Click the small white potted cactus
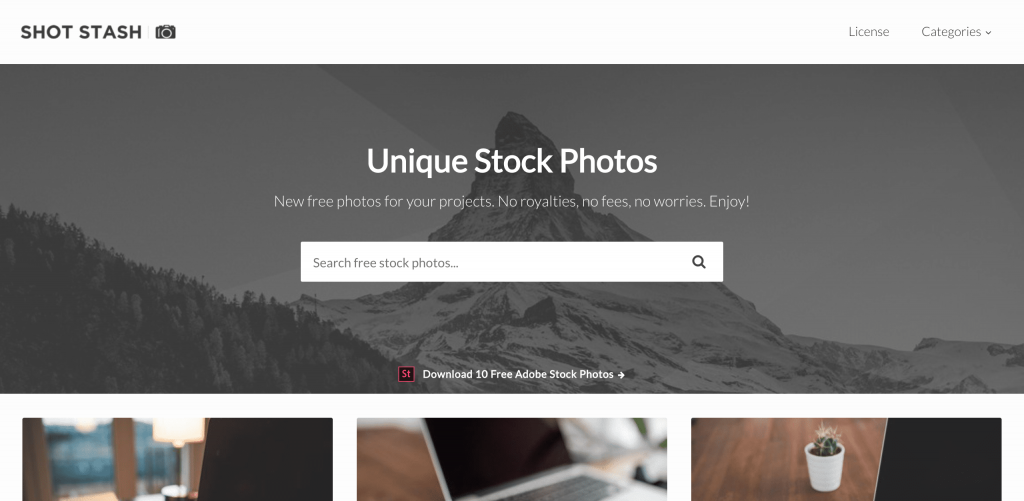1024x501 pixels. click(824, 457)
